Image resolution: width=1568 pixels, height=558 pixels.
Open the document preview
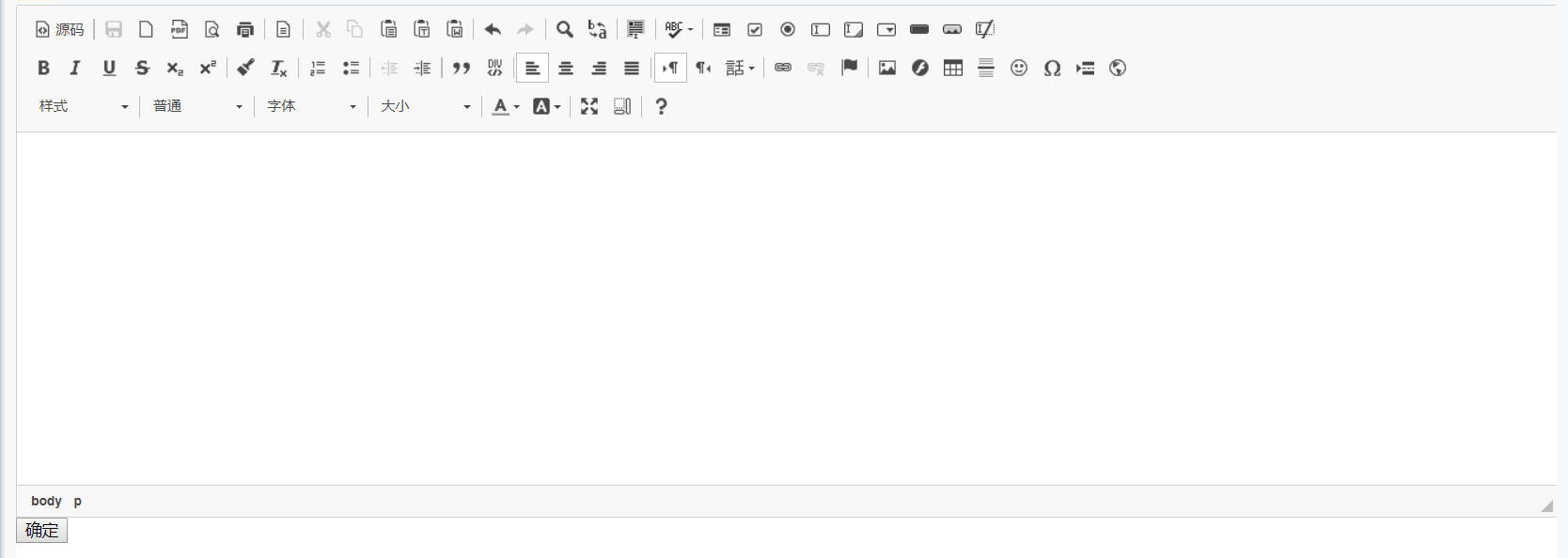(212, 30)
